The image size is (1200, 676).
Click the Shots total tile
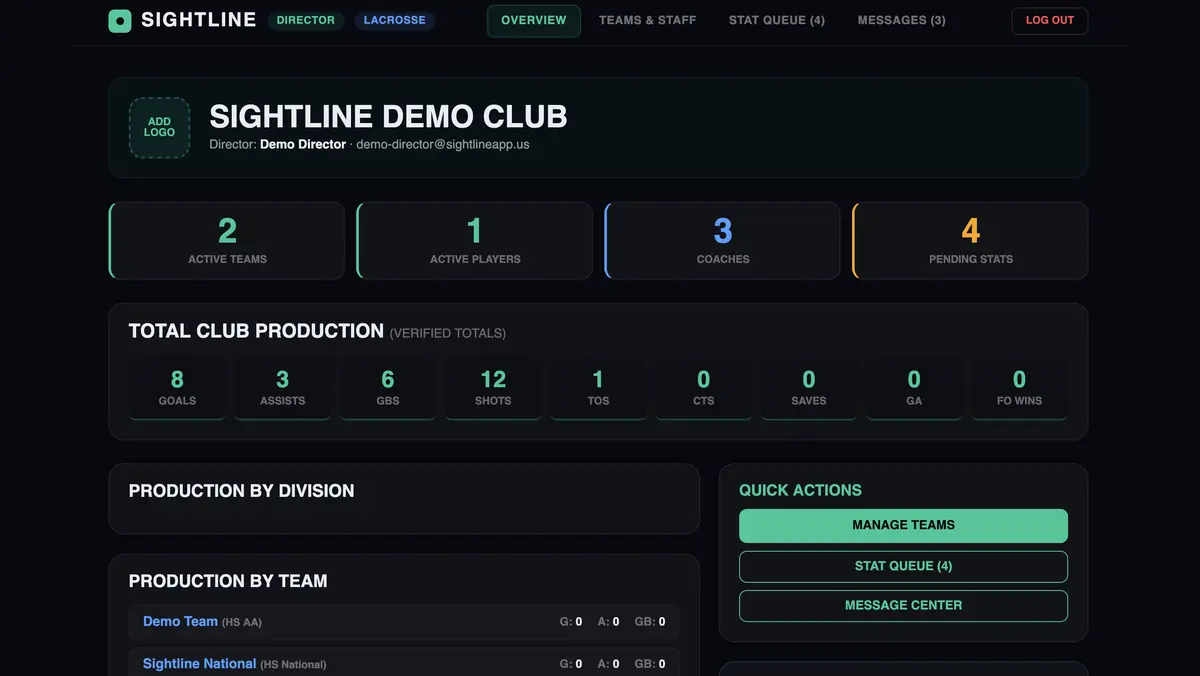click(x=493, y=388)
